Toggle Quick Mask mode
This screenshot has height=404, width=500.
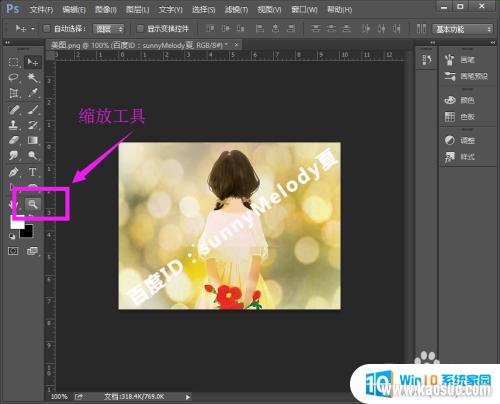pos(13,251)
